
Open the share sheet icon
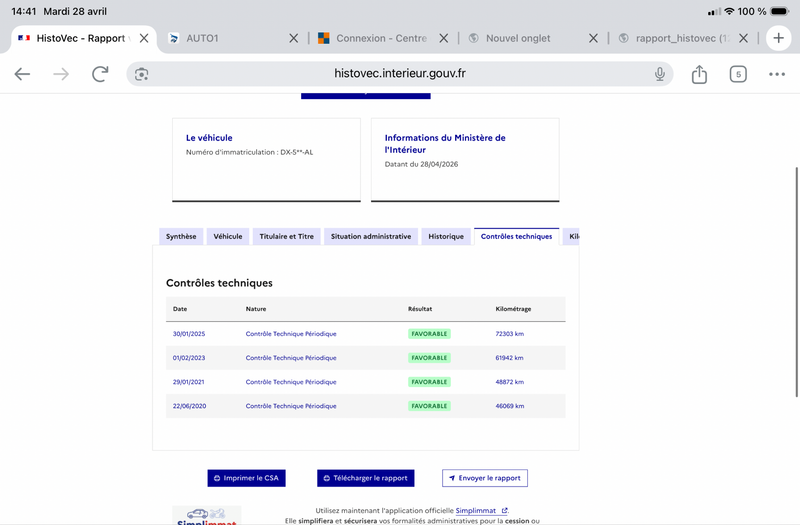click(699, 74)
